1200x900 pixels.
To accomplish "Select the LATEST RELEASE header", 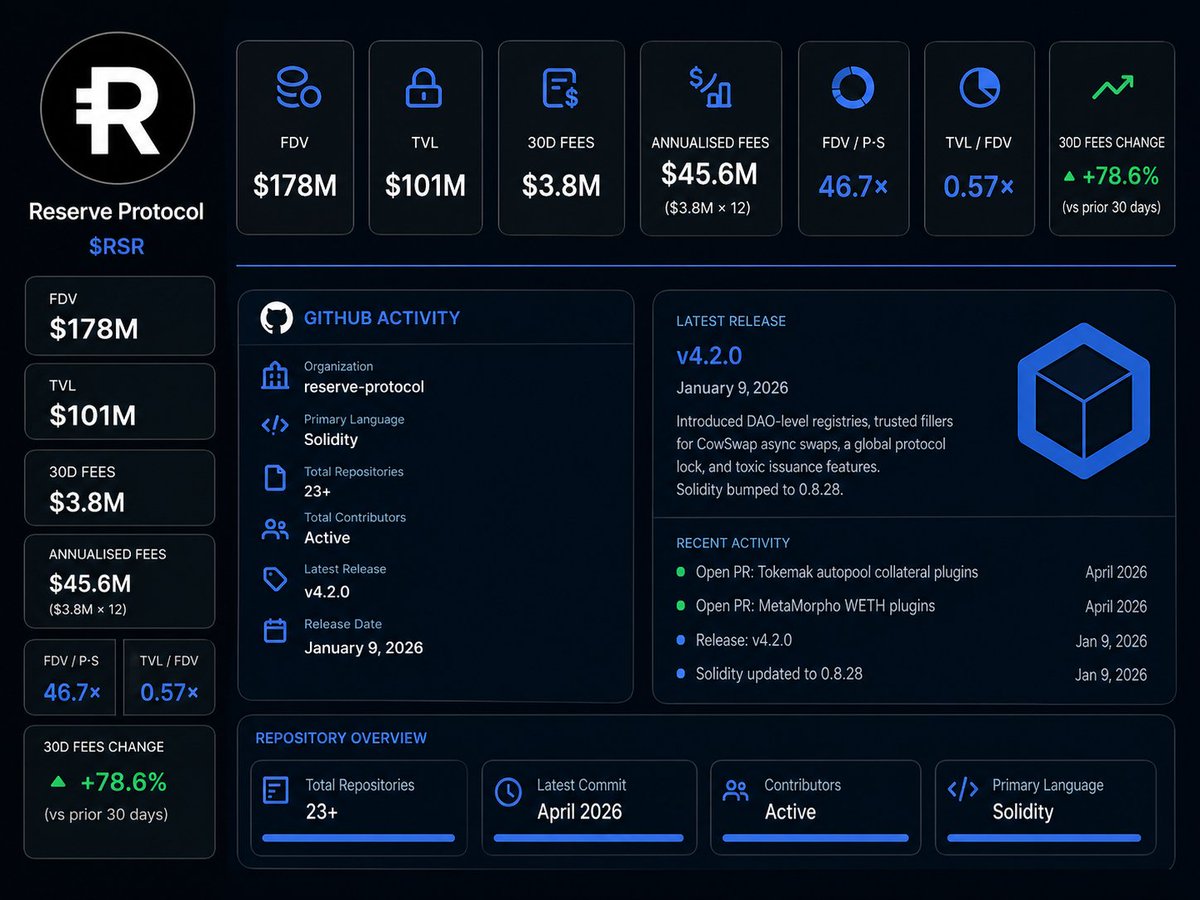I will [x=731, y=321].
